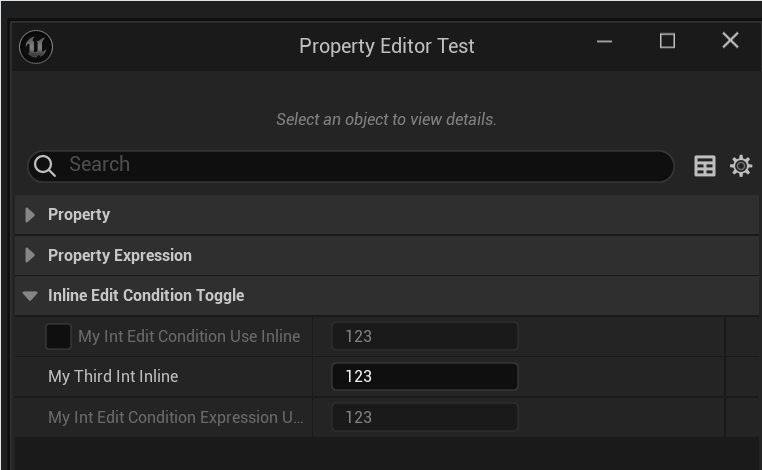The width and height of the screenshot is (762, 470).
Task: Select the My Third Int Inline row label
Action: [x=113, y=377]
